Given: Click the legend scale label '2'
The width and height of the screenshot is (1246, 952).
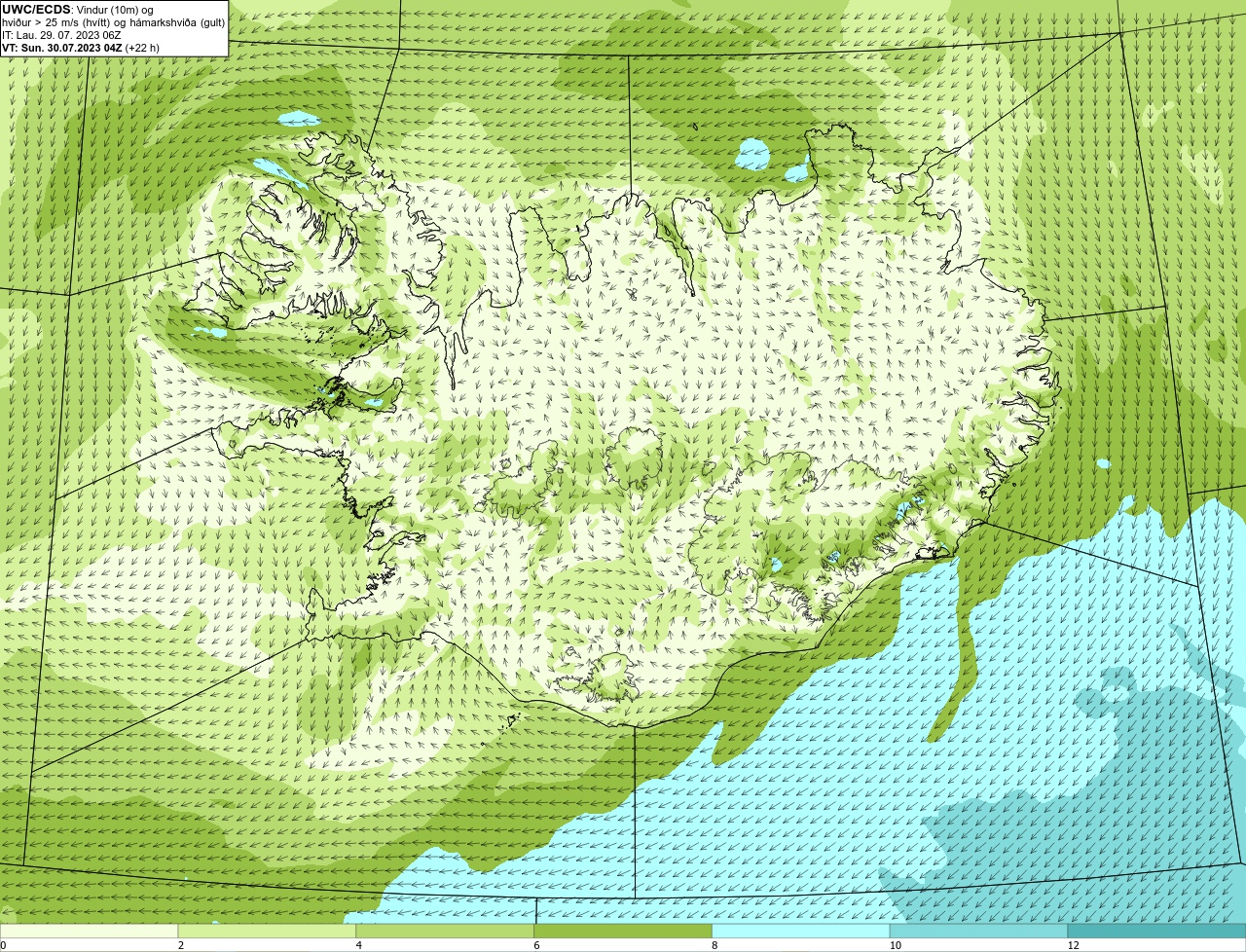Looking at the screenshot, I should 181,945.
